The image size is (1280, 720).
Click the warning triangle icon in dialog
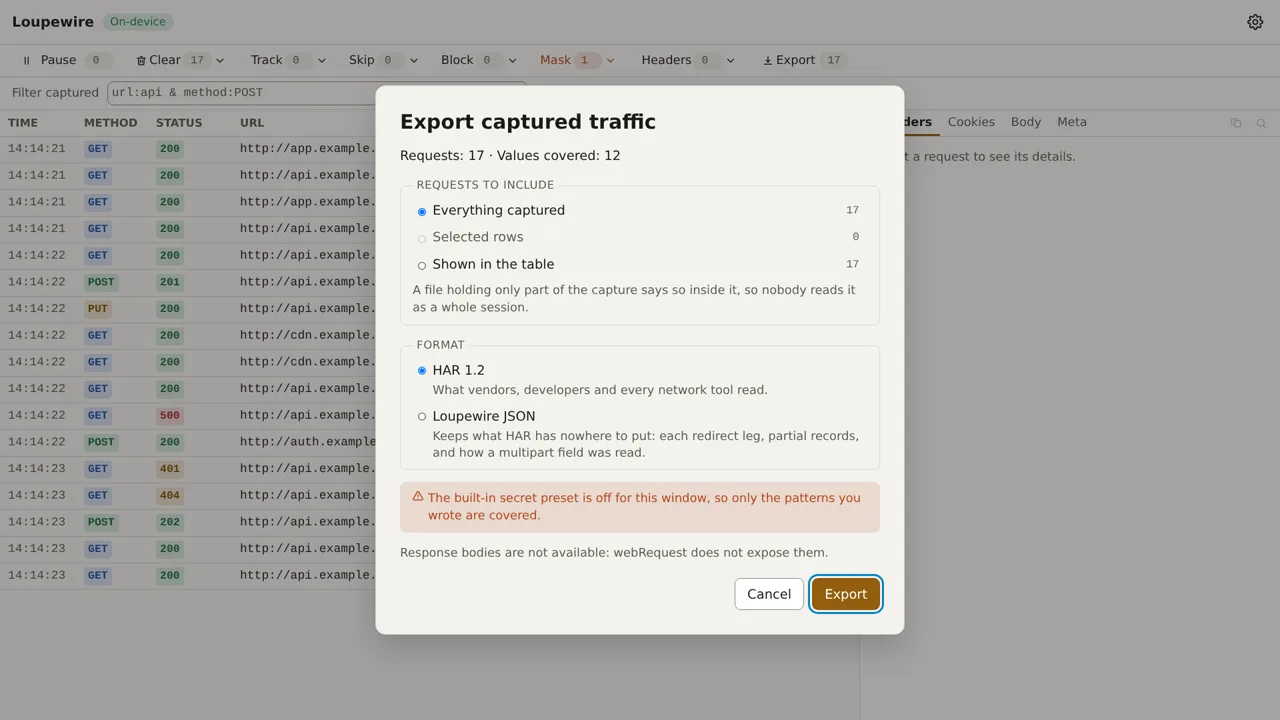tap(418, 496)
